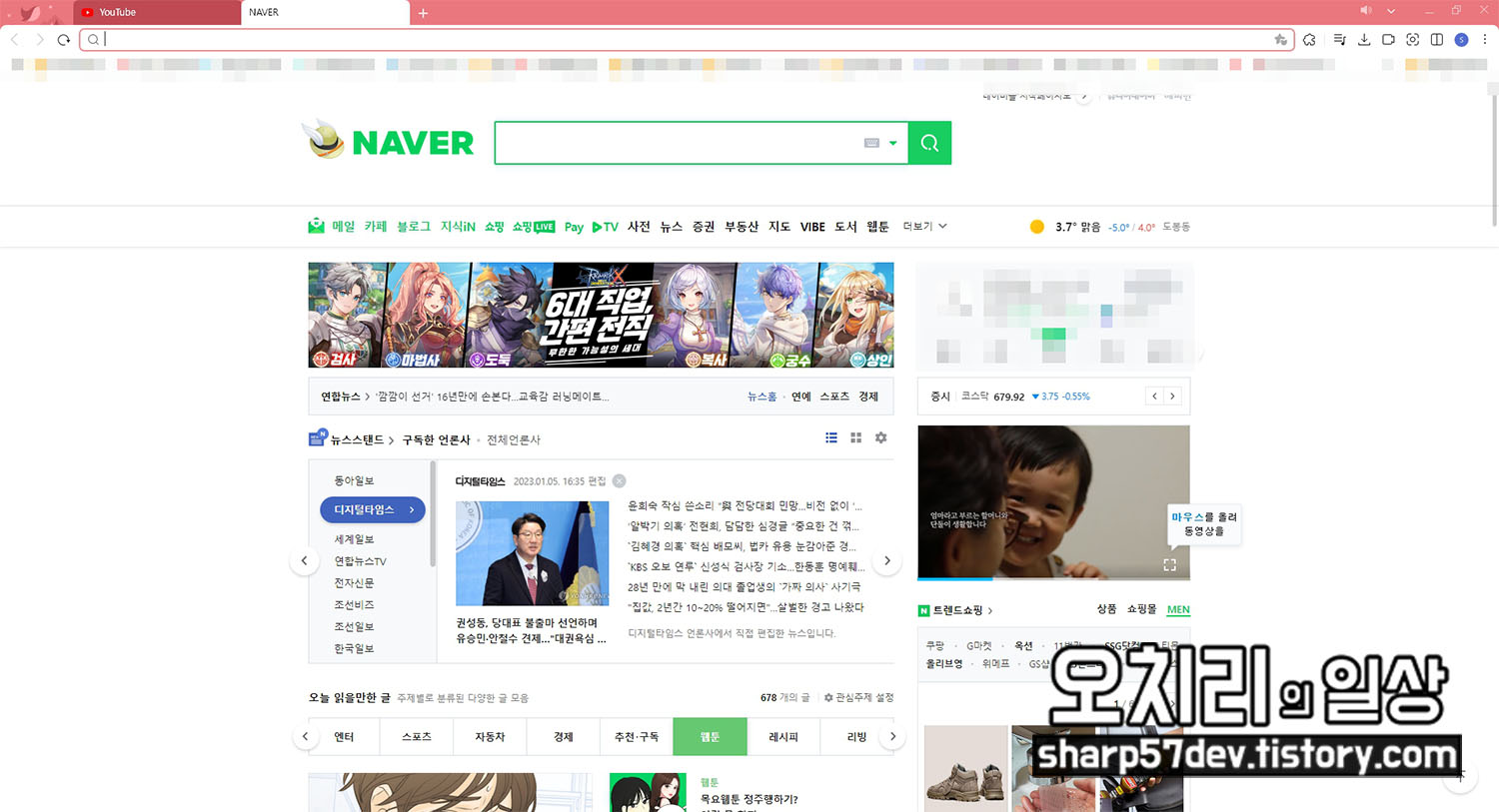Open Pay in the service menu
The width and height of the screenshot is (1499, 812).
tap(574, 227)
